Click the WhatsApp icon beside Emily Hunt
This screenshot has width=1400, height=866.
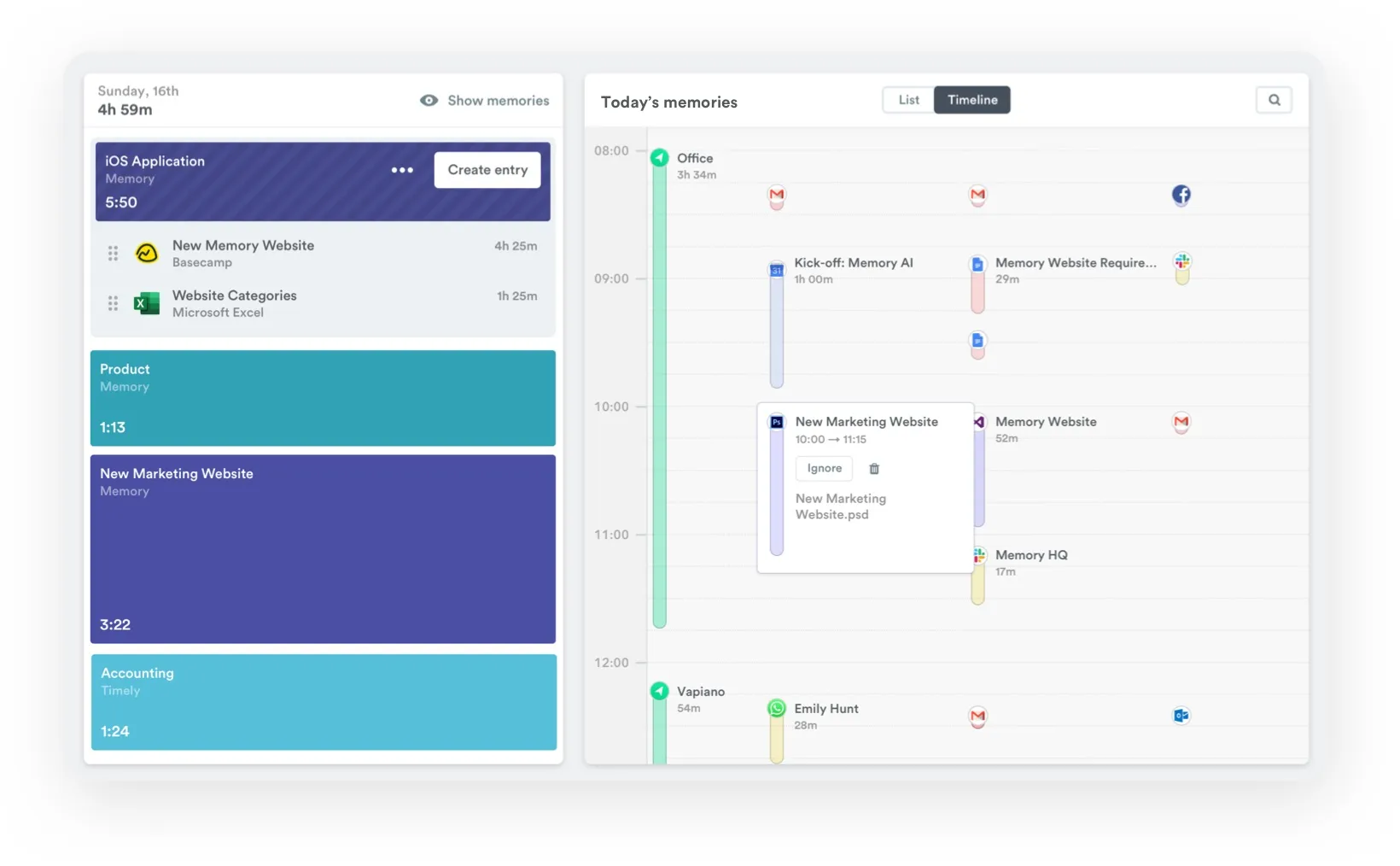pyautogui.click(x=776, y=708)
